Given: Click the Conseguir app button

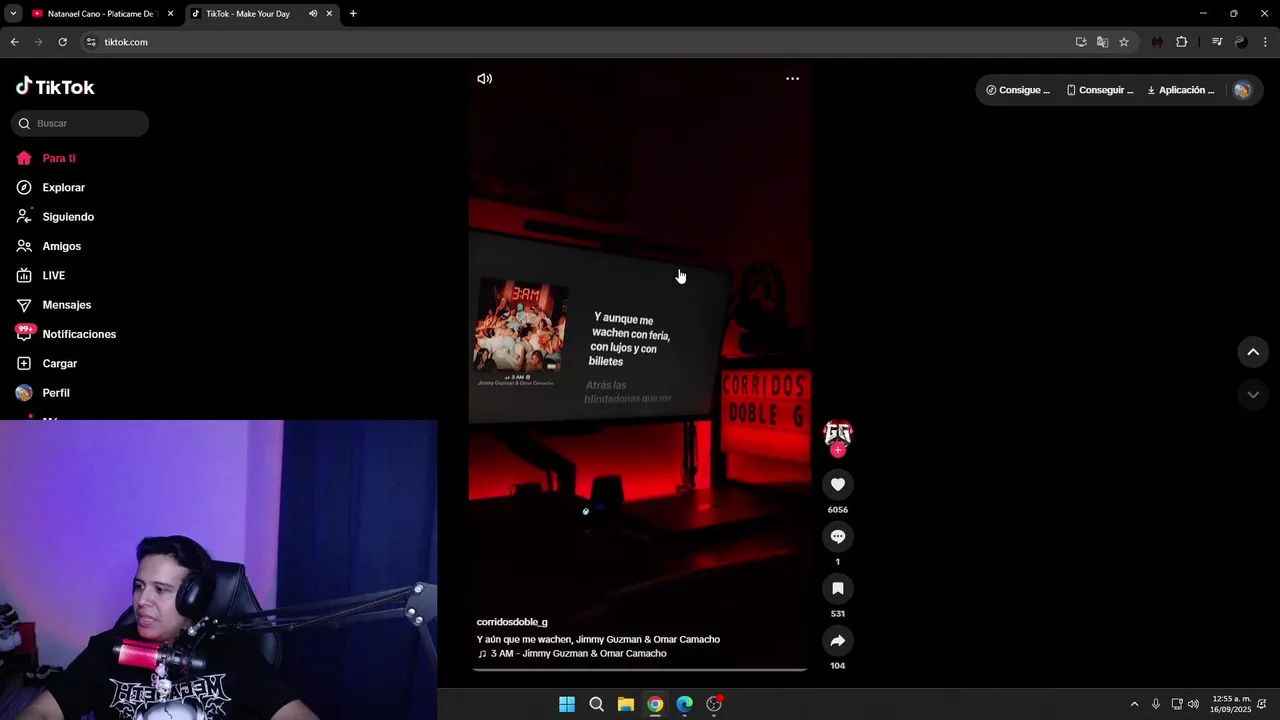Looking at the screenshot, I should coord(1100,90).
